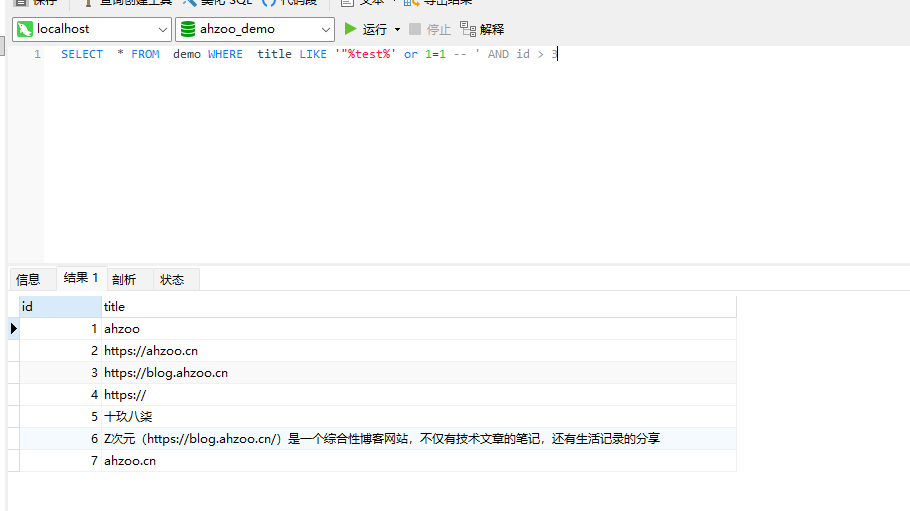Click inside the SQL query editor line

tap(300, 54)
